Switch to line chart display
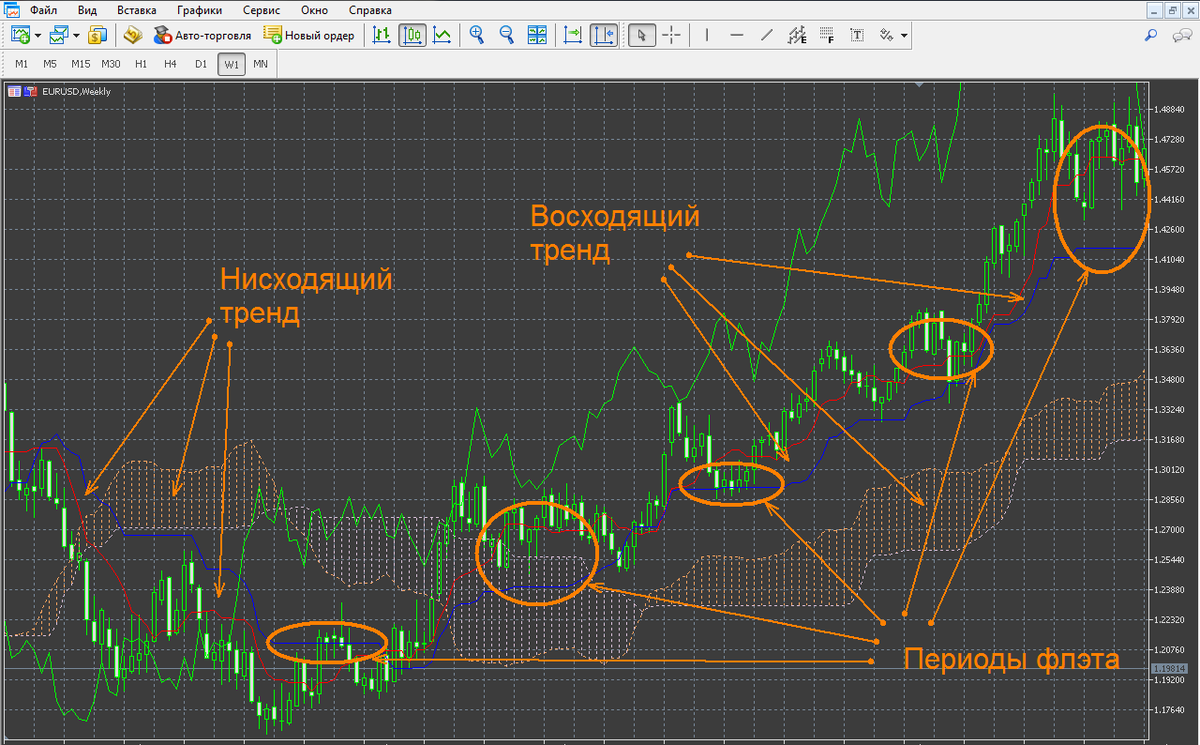This screenshot has width=1200, height=745. coord(442,35)
